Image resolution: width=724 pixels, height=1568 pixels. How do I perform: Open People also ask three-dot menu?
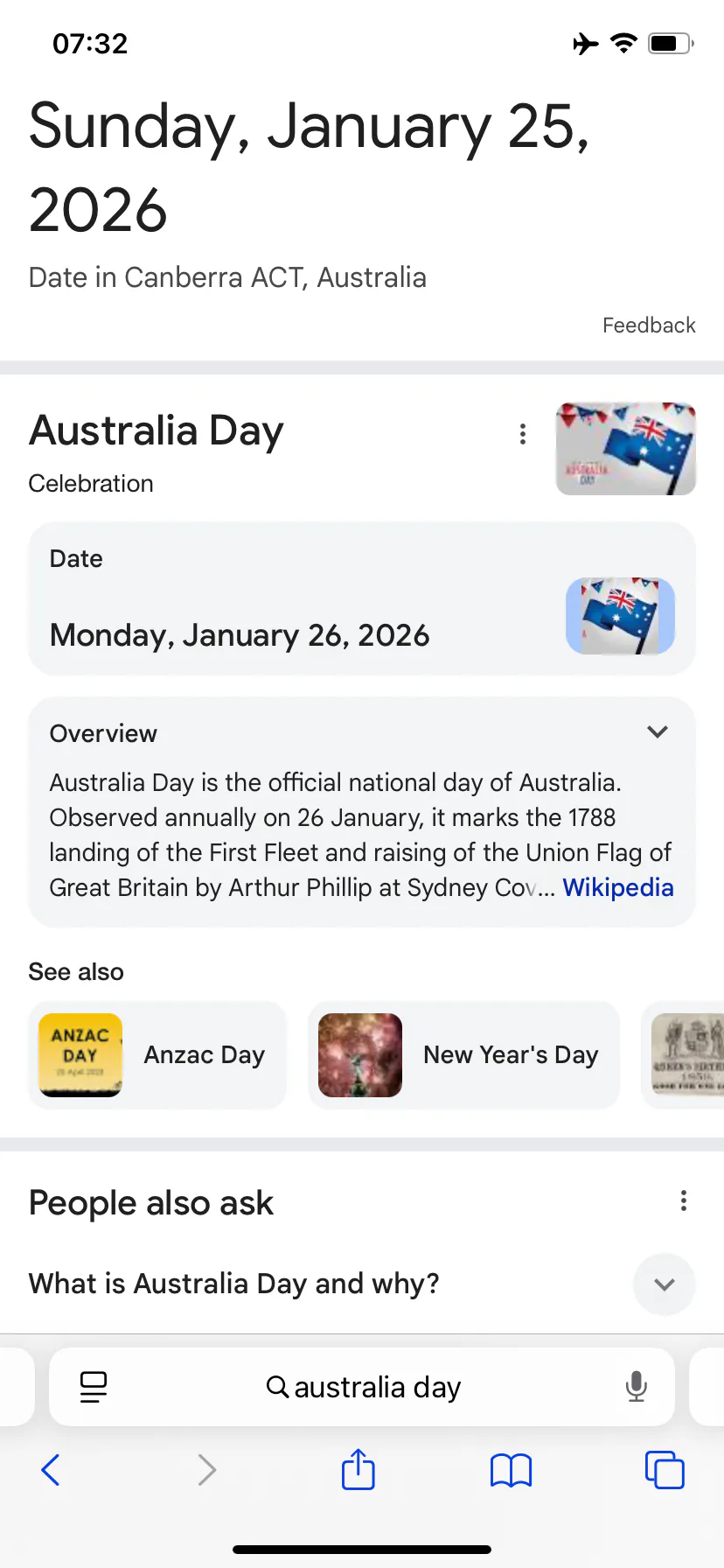pos(684,1200)
